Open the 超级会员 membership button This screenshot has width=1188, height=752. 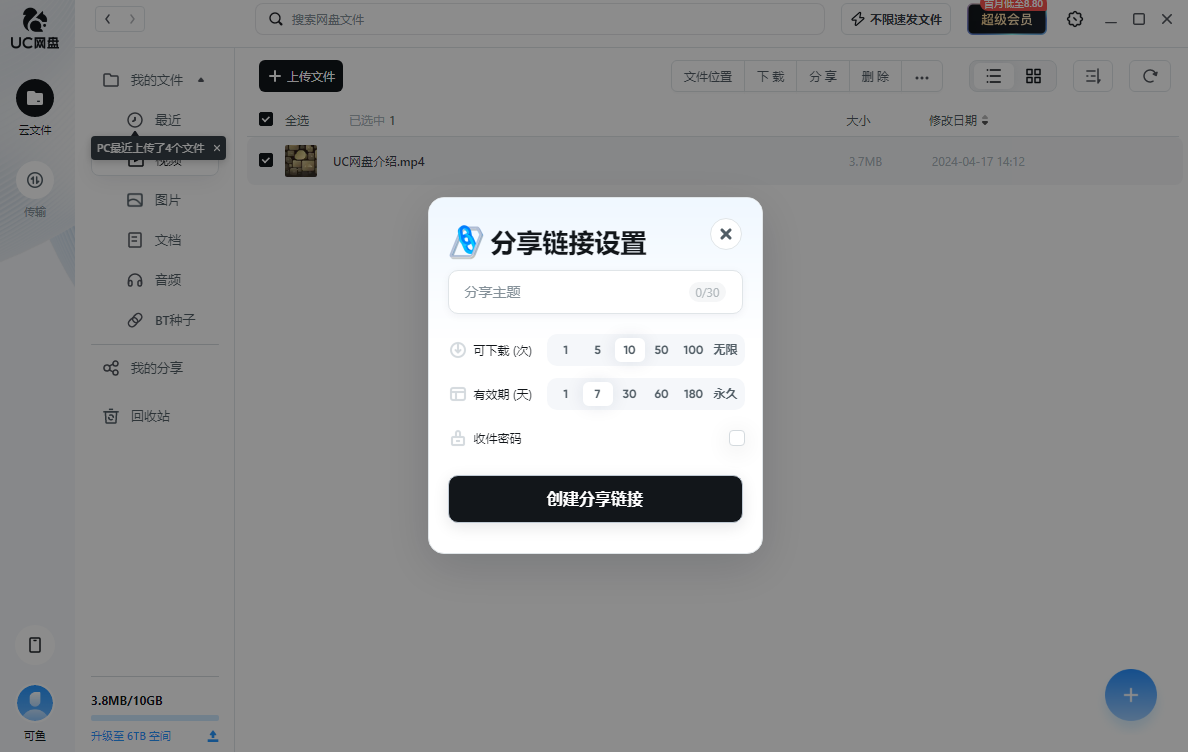click(1006, 19)
